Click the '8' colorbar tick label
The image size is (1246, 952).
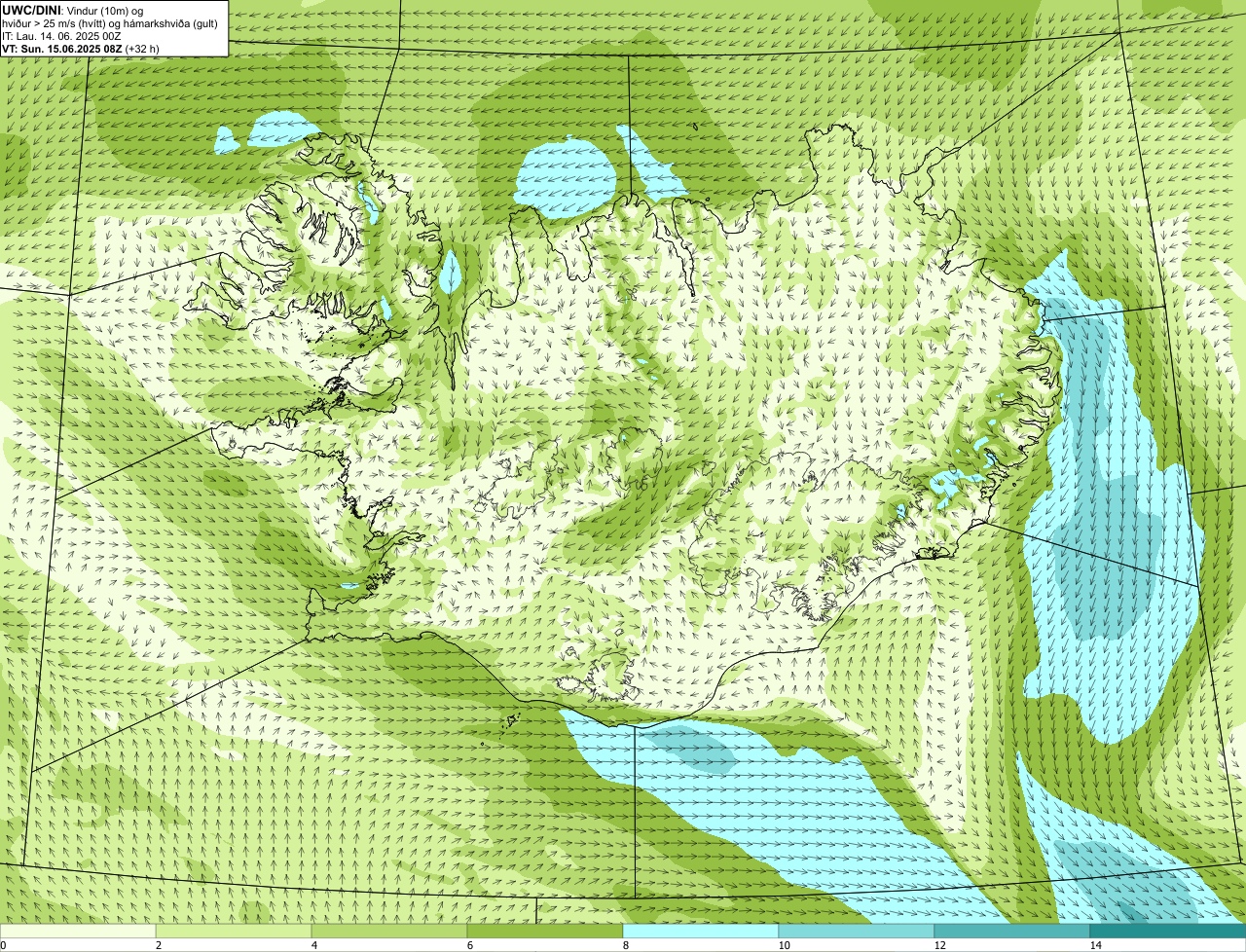click(624, 945)
